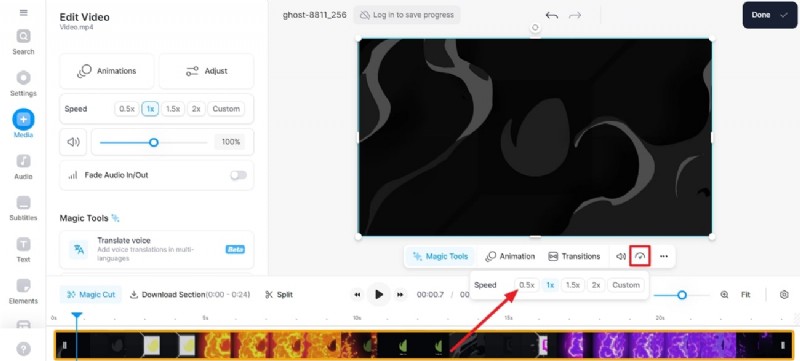This screenshot has height=361, width=800.
Task: Click the Fit timeline button
Action: point(746,295)
